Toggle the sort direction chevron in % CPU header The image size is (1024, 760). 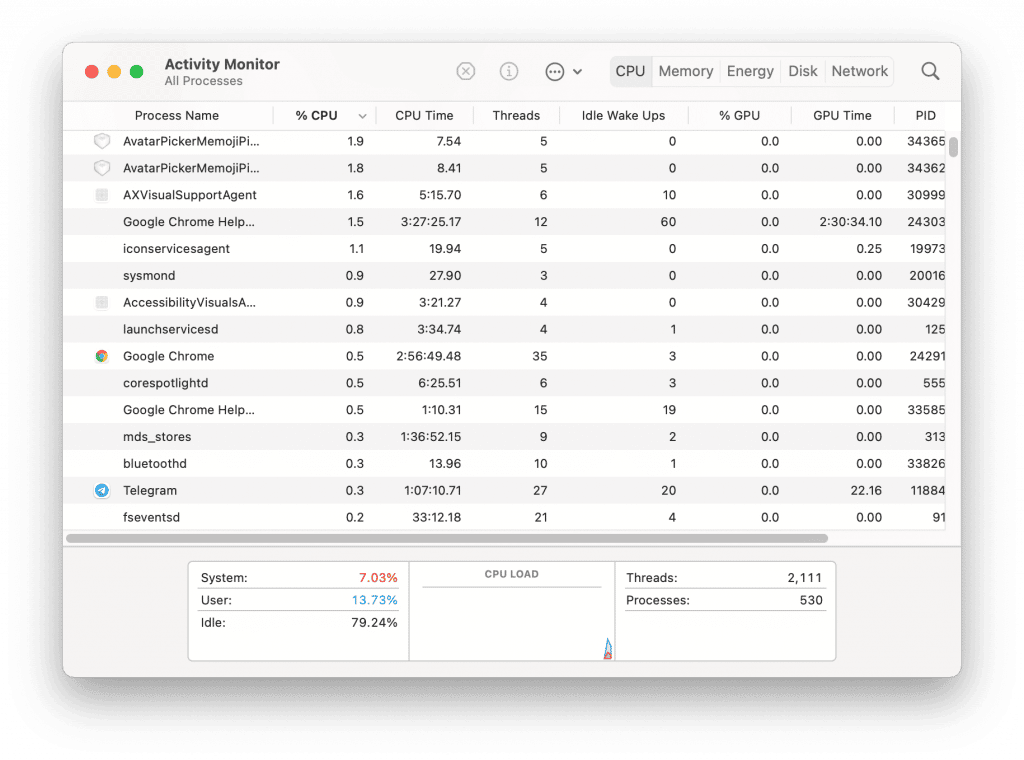362,116
